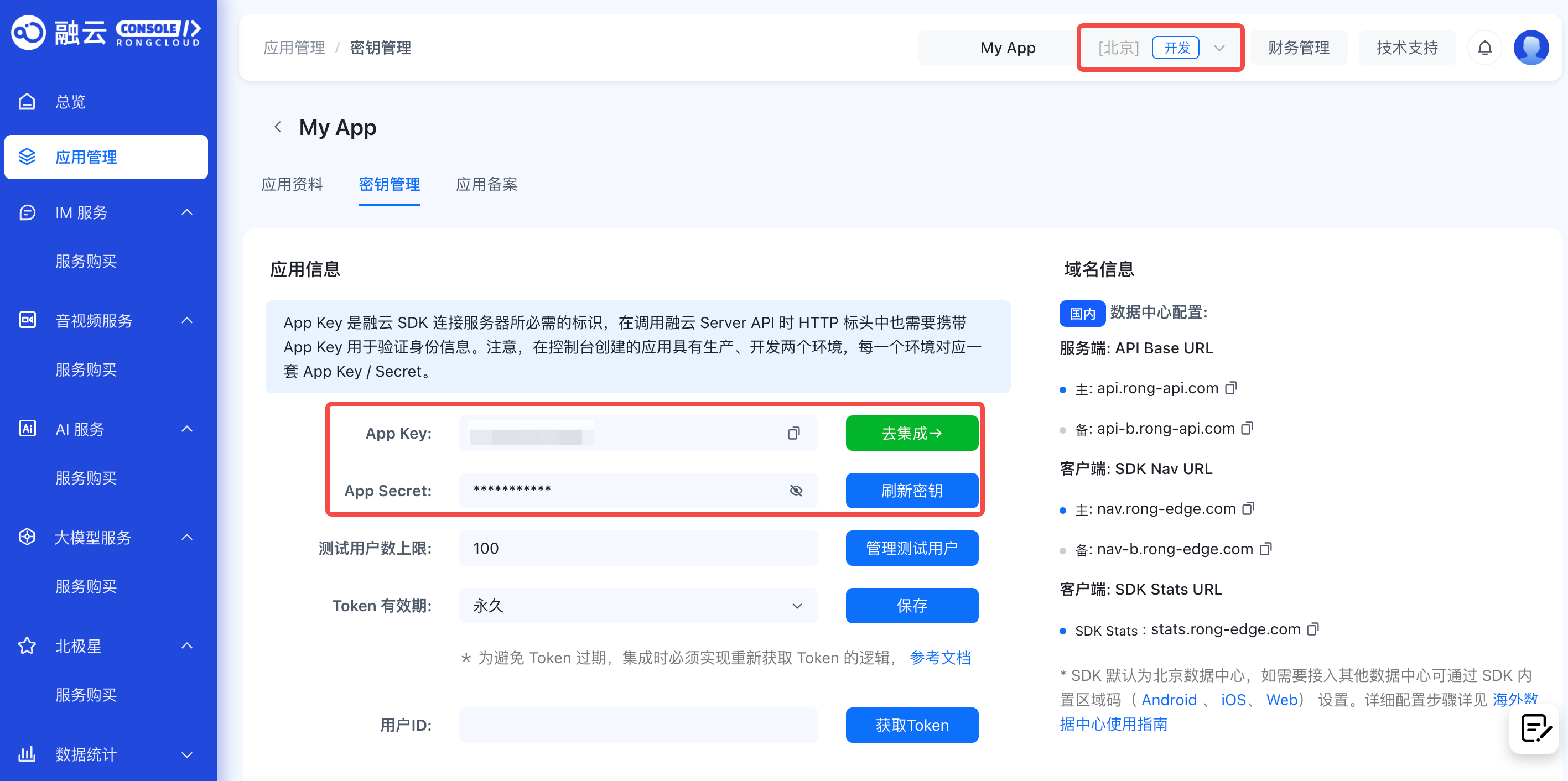Image resolution: width=1568 pixels, height=781 pixels.
Task: Click the 去集成 green button
Action: click(912, 434)
